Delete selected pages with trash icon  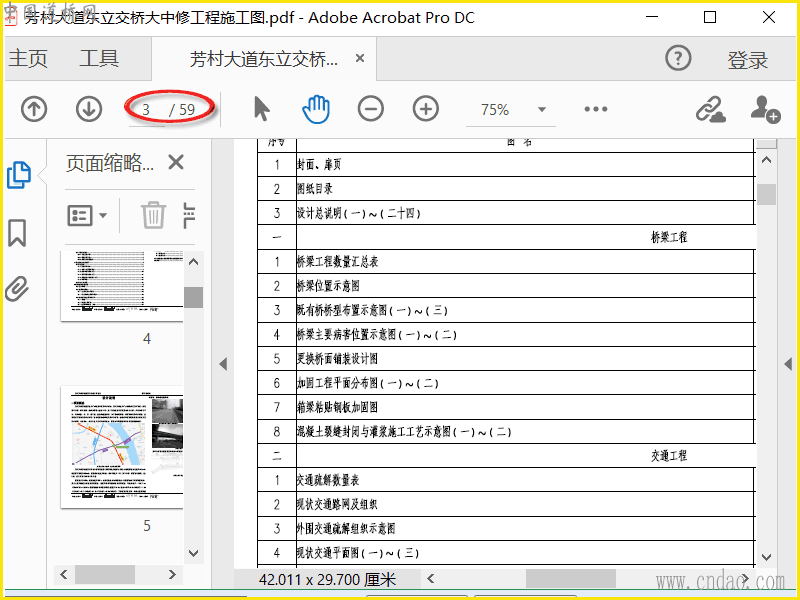click(153, 215)
